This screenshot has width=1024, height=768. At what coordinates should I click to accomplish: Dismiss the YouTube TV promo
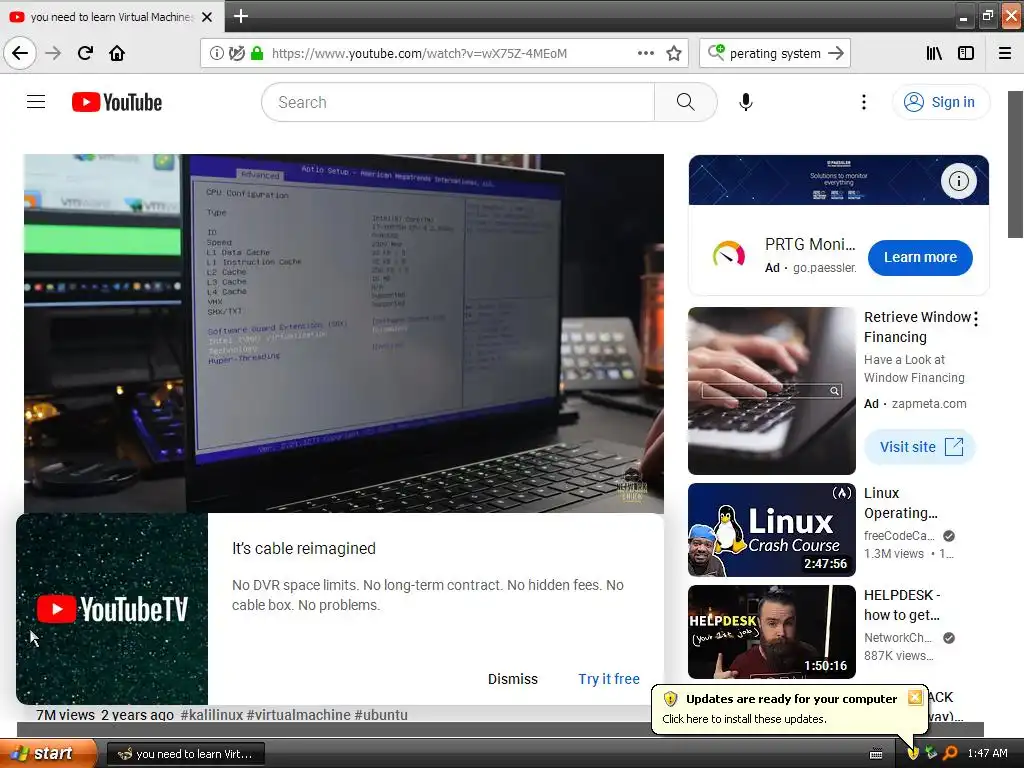click(x=513, y=679)
